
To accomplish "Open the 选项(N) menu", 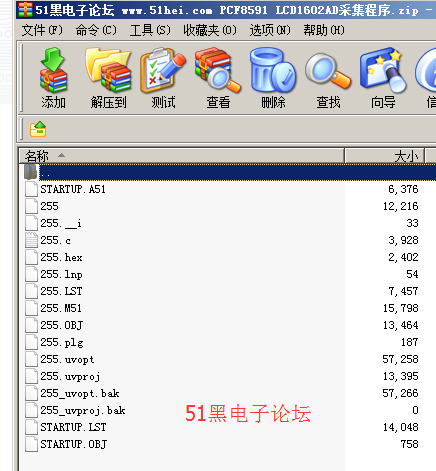I will (270, 30).
